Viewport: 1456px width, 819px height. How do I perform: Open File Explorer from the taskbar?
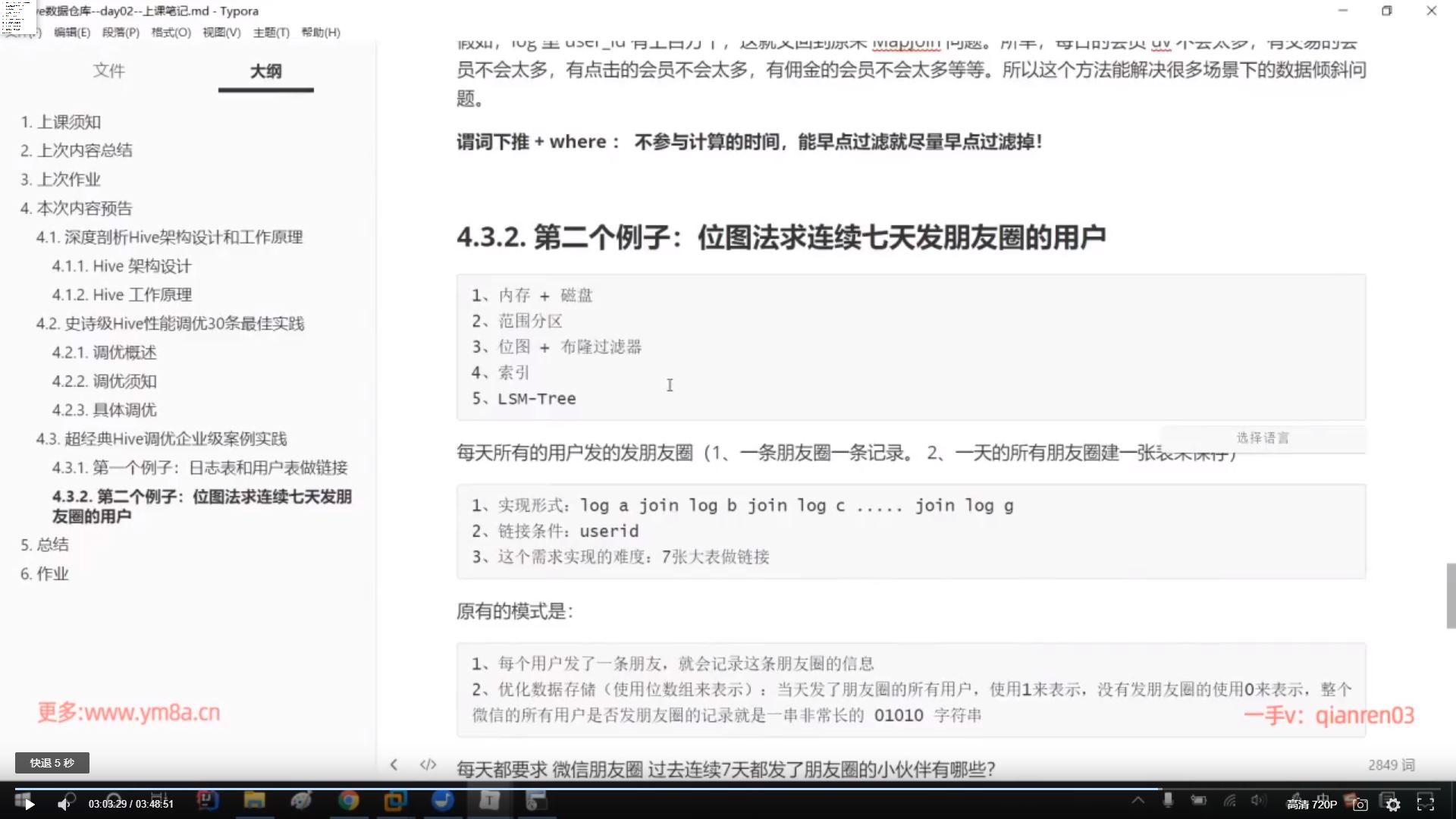(254, 801)
